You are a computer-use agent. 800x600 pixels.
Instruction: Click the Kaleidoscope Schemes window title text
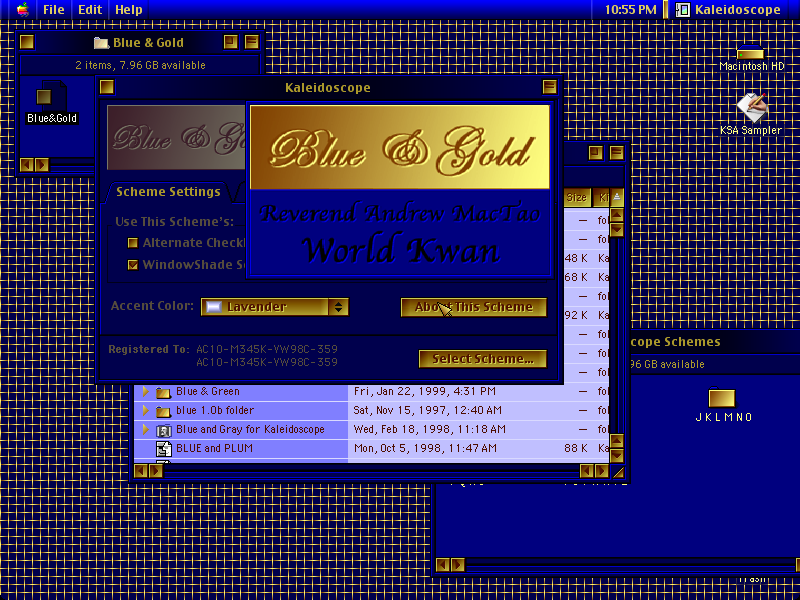(676, 342)
